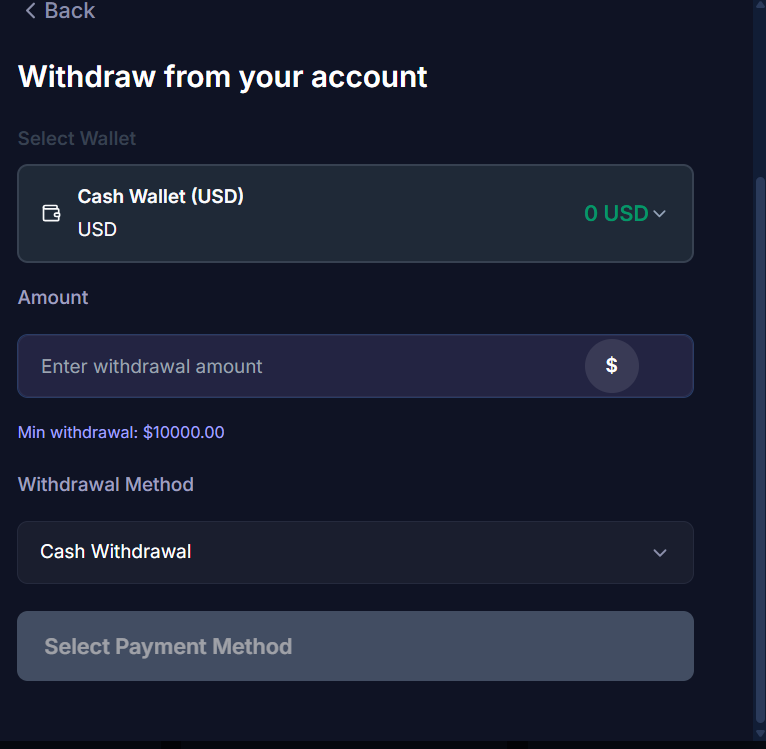Viewport: 766px width, 749px height.
Task: Click the USD currency subtitle under wallet name
Action: pyautogui.click(x=97, y=229)
